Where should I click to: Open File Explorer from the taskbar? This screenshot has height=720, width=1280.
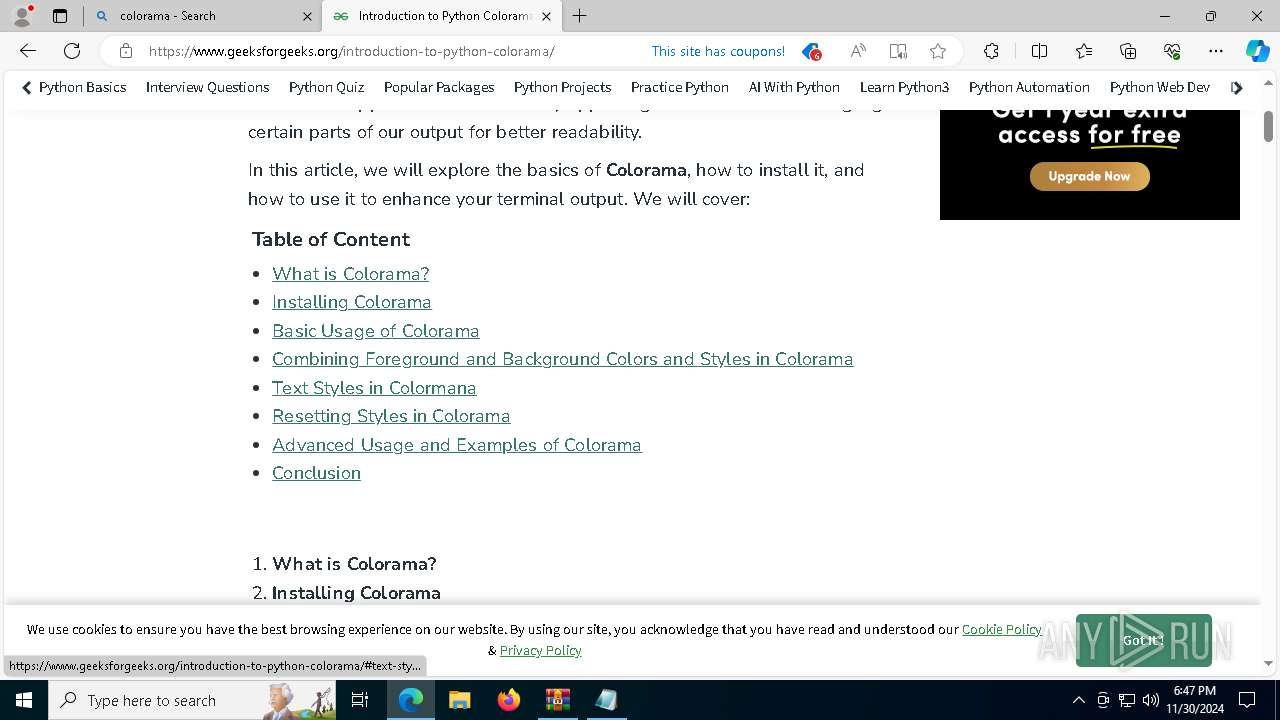[x=459, y=700]
